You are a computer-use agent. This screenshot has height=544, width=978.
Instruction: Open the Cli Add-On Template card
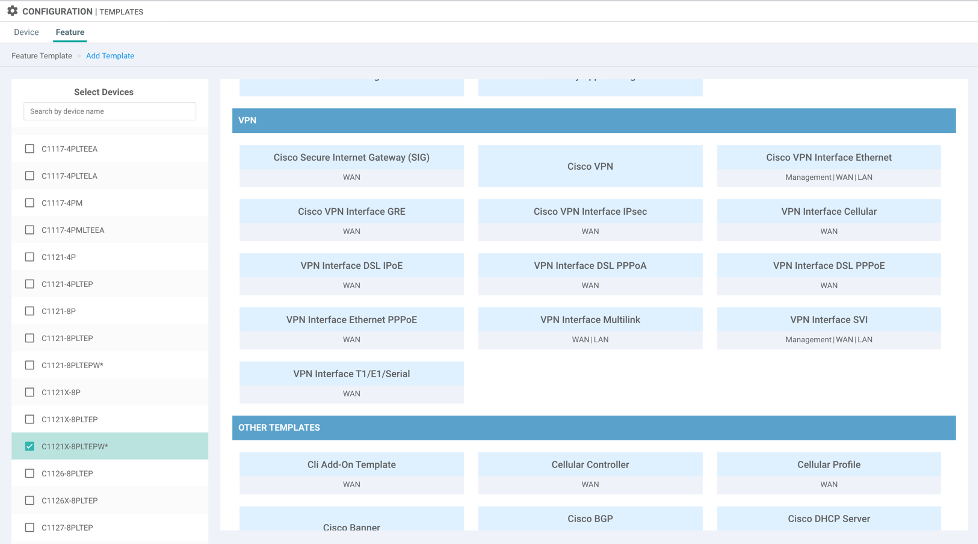(351, 474)
